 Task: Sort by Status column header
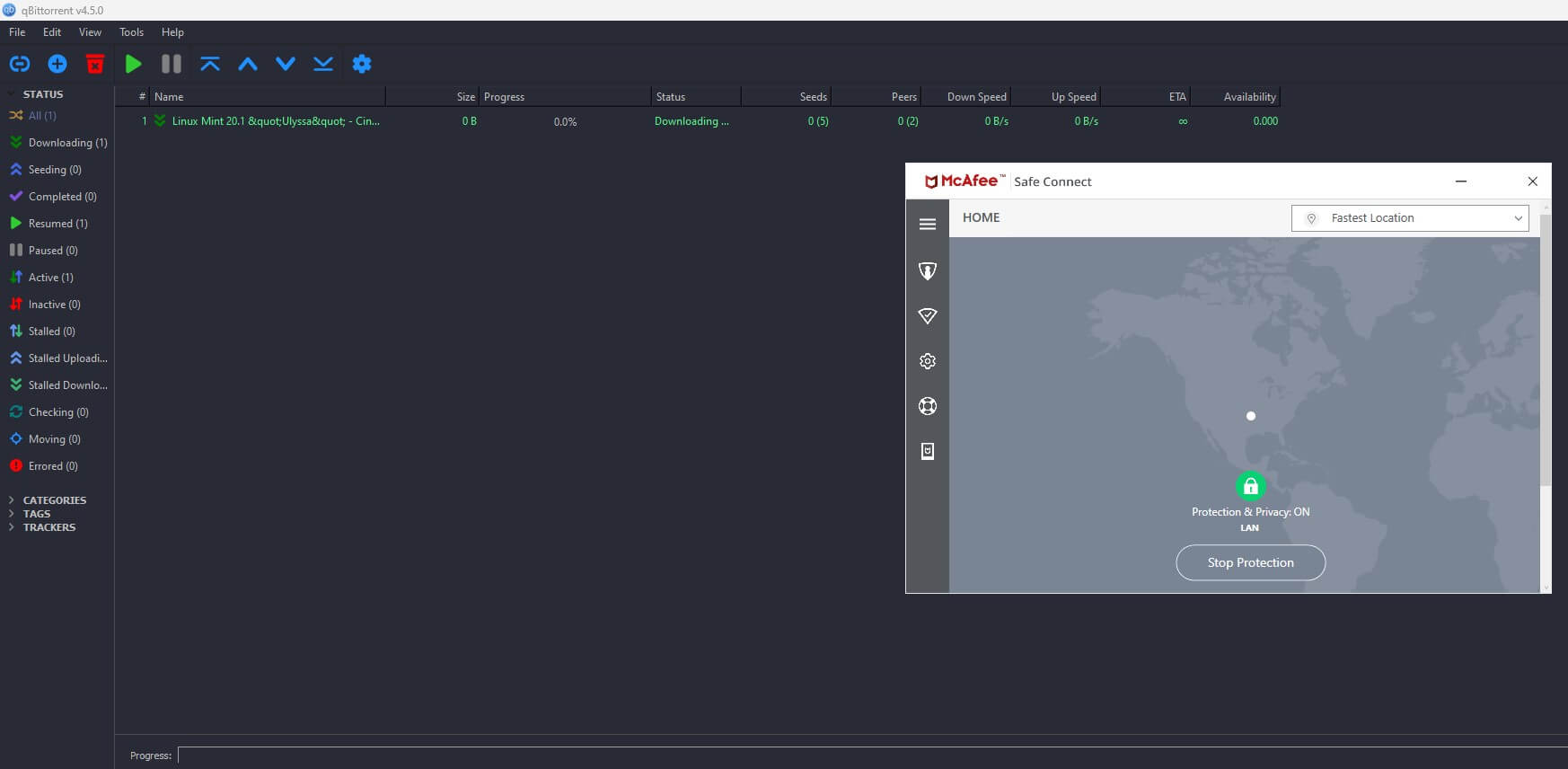coord(696,97)
